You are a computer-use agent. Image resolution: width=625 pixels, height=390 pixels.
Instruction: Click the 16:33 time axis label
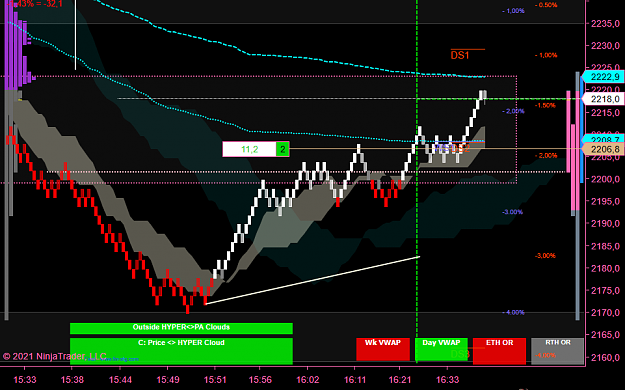[447, 380]
